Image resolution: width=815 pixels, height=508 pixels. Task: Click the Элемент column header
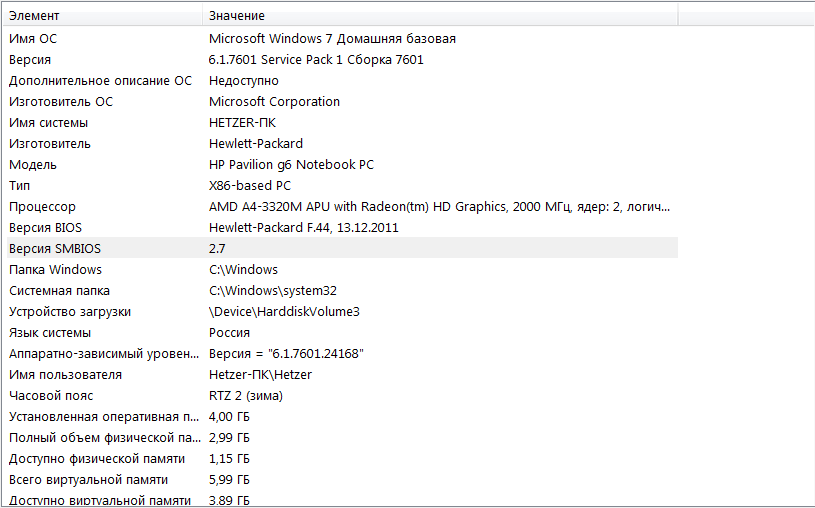pyautogui.click(x=103, y=16)
